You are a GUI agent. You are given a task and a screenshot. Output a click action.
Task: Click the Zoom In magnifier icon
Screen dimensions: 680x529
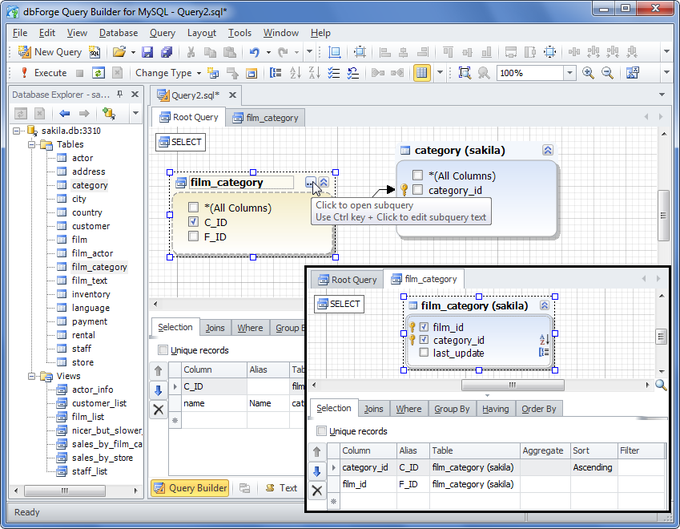588,73
